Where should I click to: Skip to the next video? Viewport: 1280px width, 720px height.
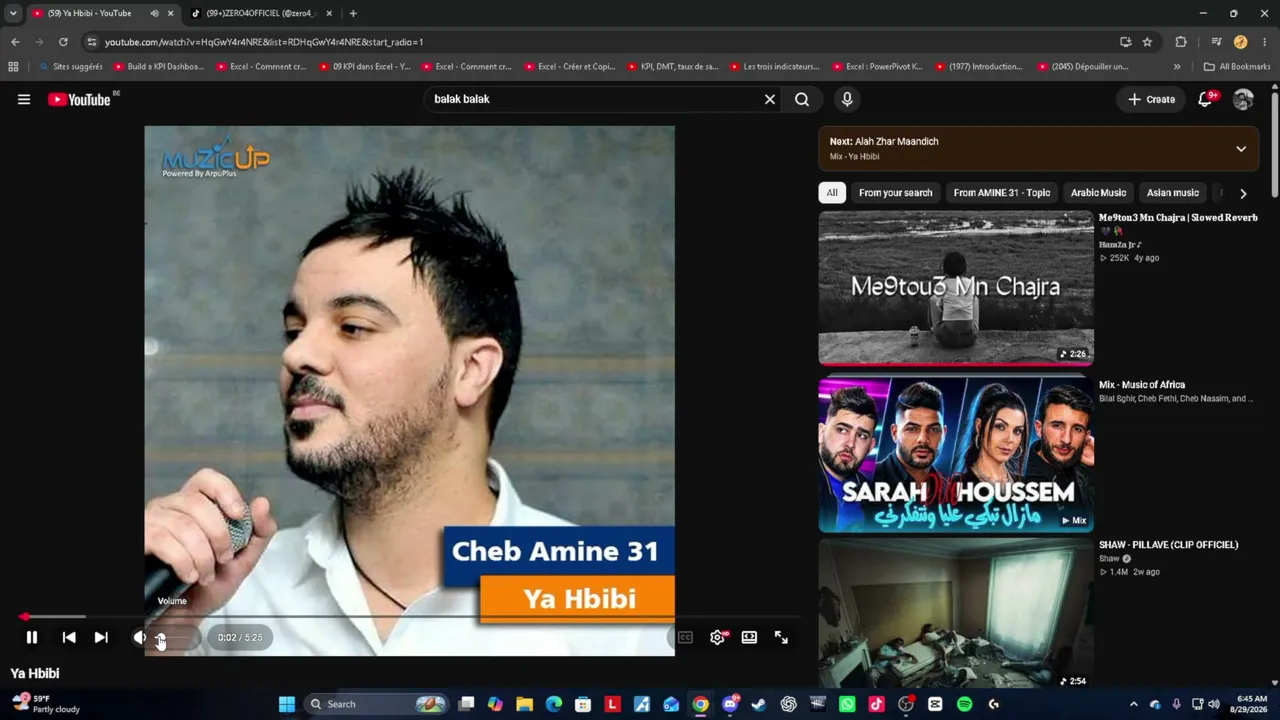coord(101,637)
